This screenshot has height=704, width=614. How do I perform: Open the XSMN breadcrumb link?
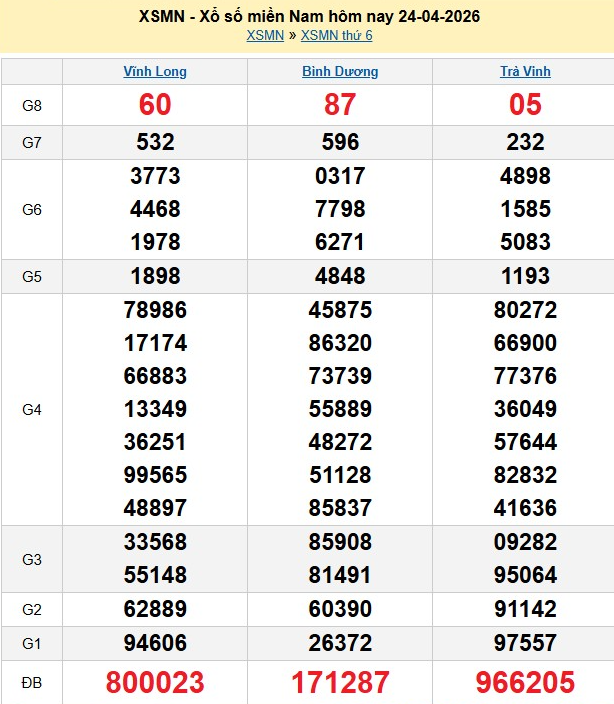pyautogui.click(x=265, y=36)
